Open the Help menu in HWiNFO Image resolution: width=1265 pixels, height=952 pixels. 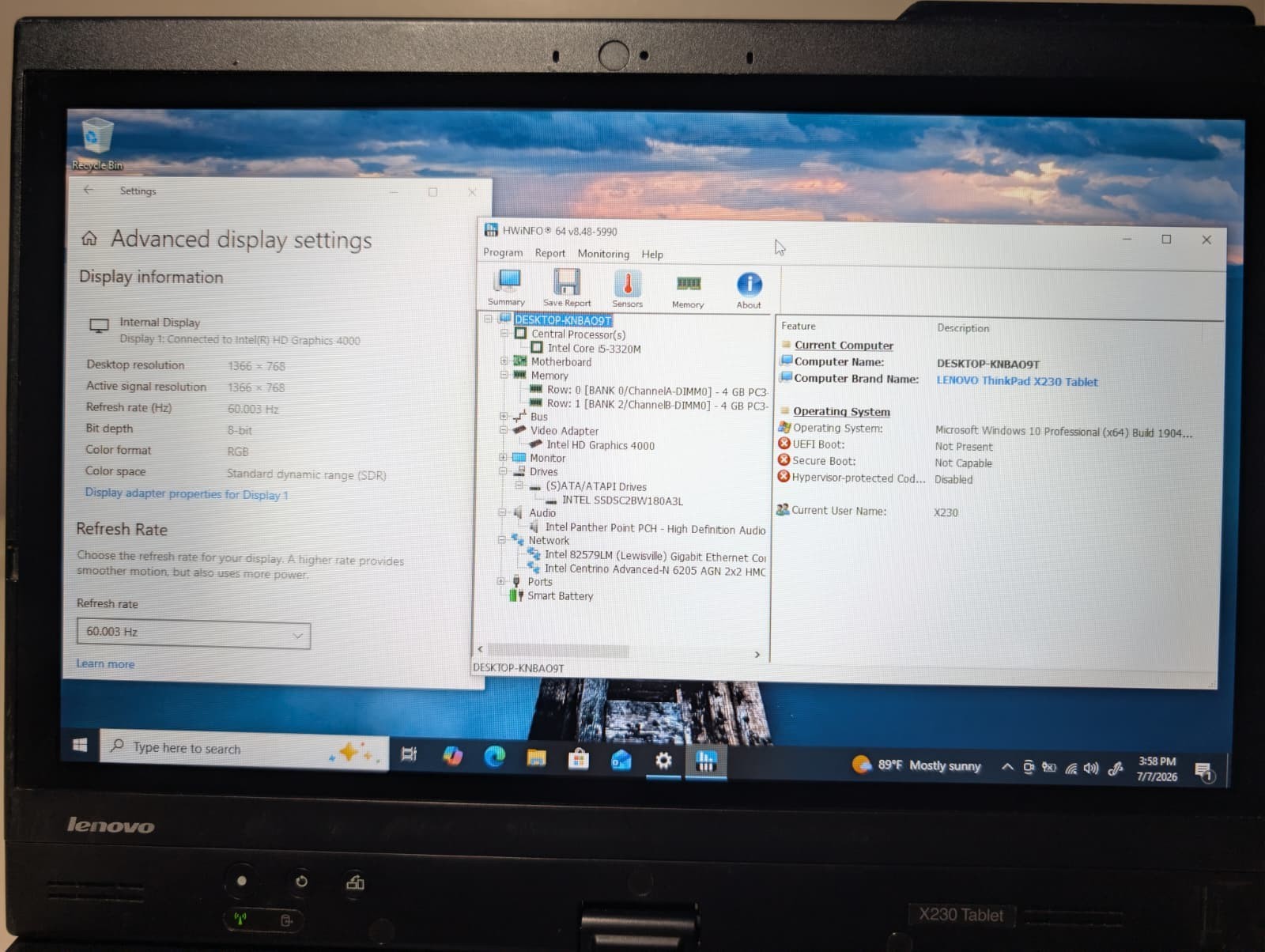pos(652,255)
